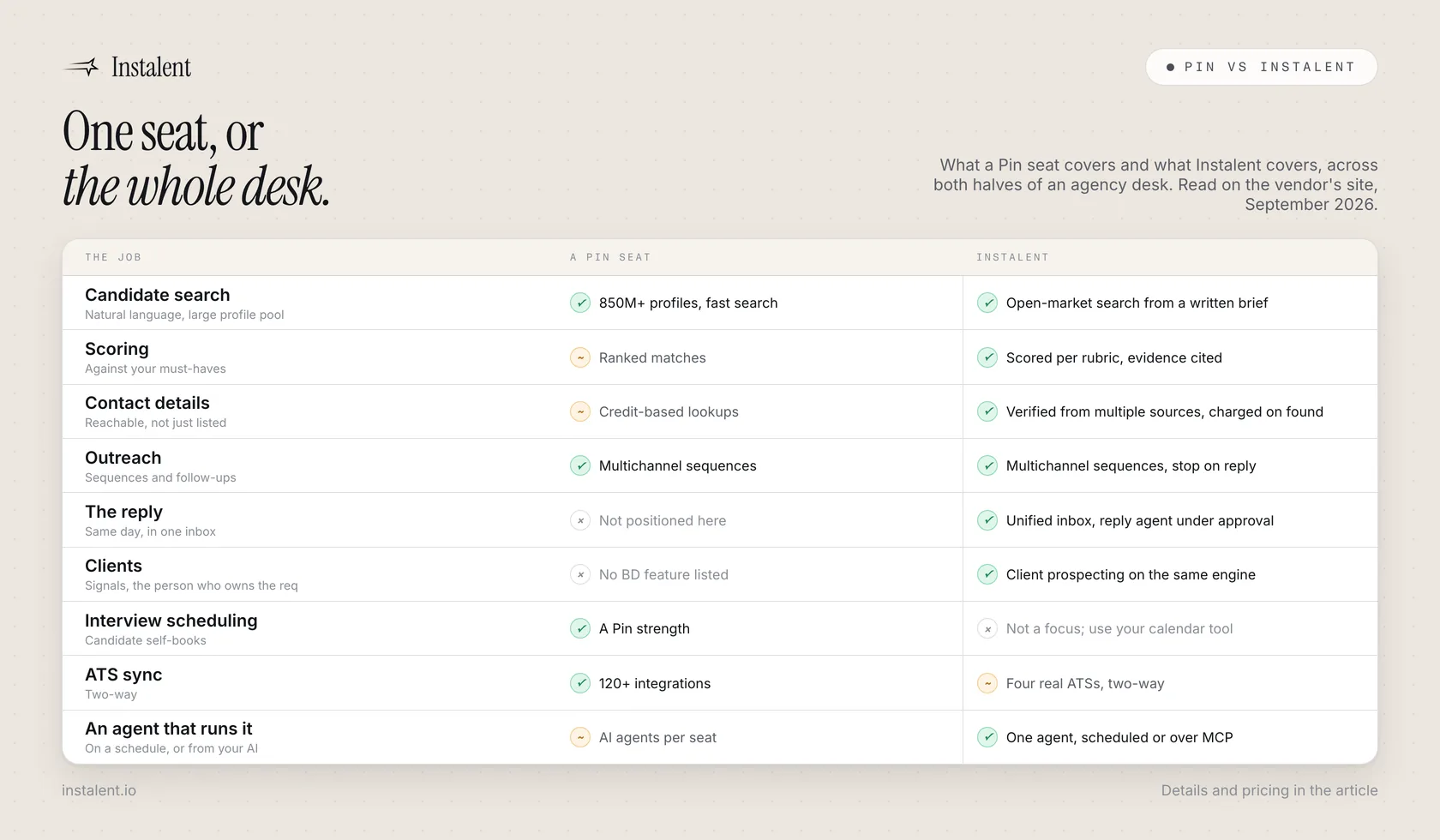Click the orange partial icon beside 'Four real ATSs, two-way'

tap(987, 683)
